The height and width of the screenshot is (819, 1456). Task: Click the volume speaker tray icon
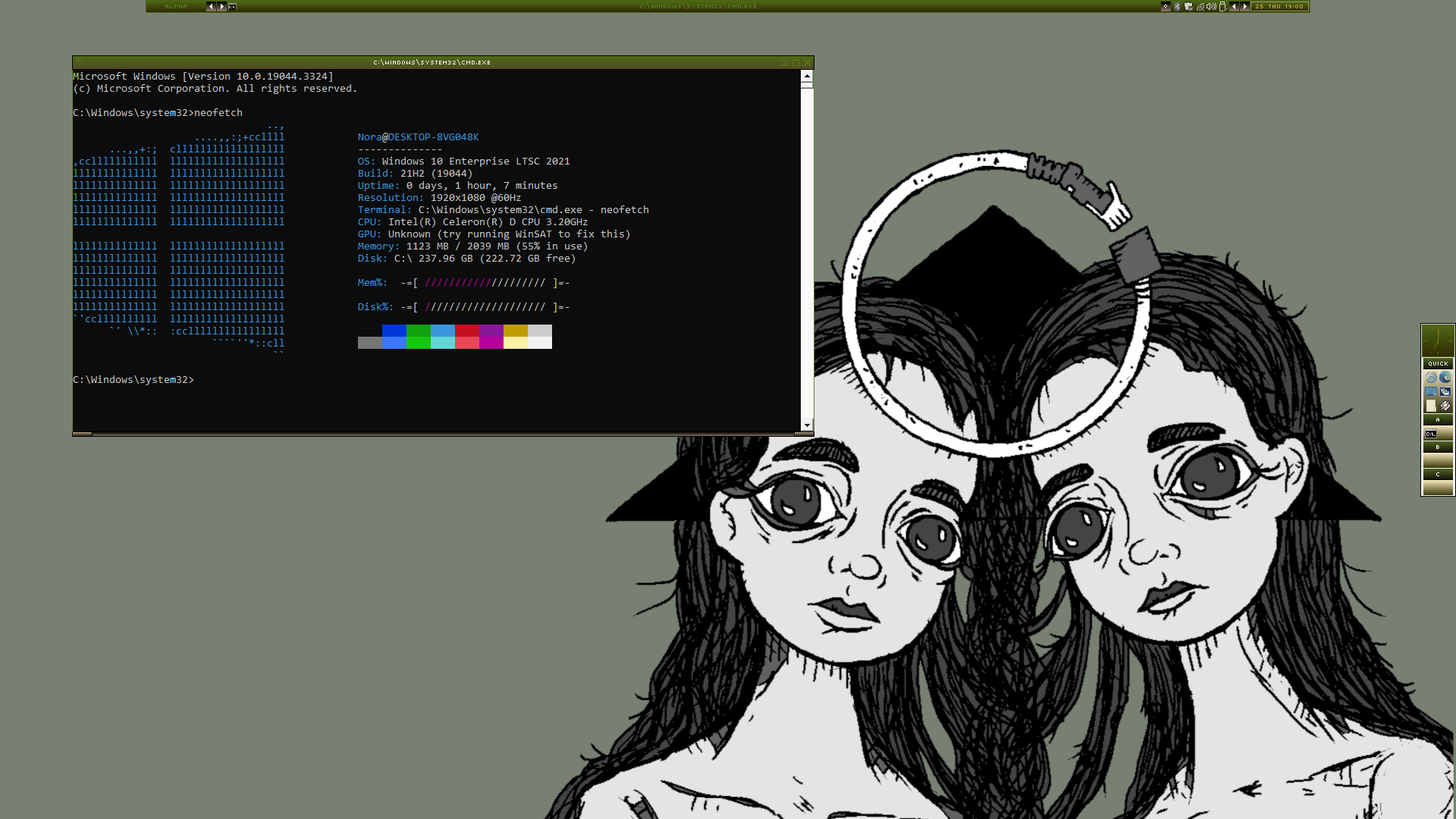pyautogui.click(x=1211, y=6)
